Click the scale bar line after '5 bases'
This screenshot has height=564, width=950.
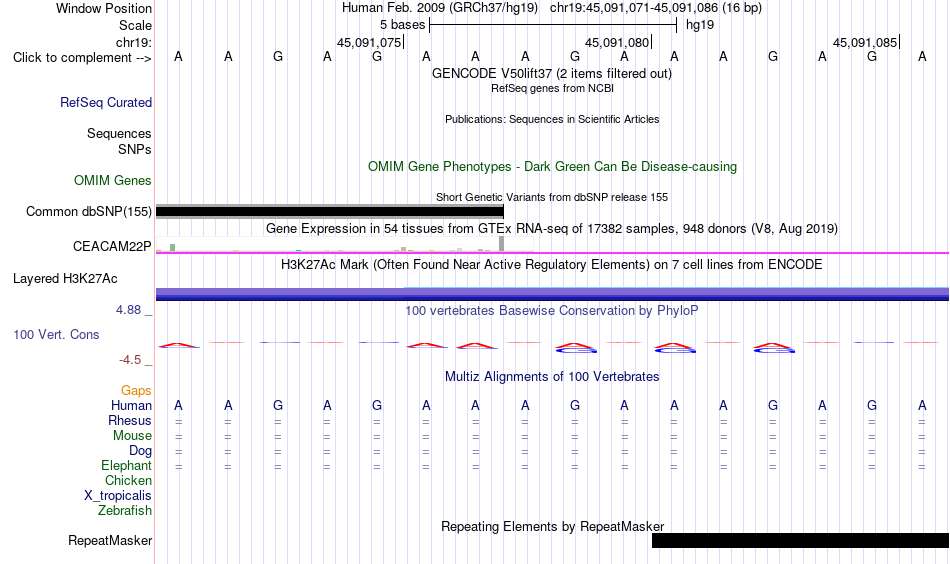(553, 25)
